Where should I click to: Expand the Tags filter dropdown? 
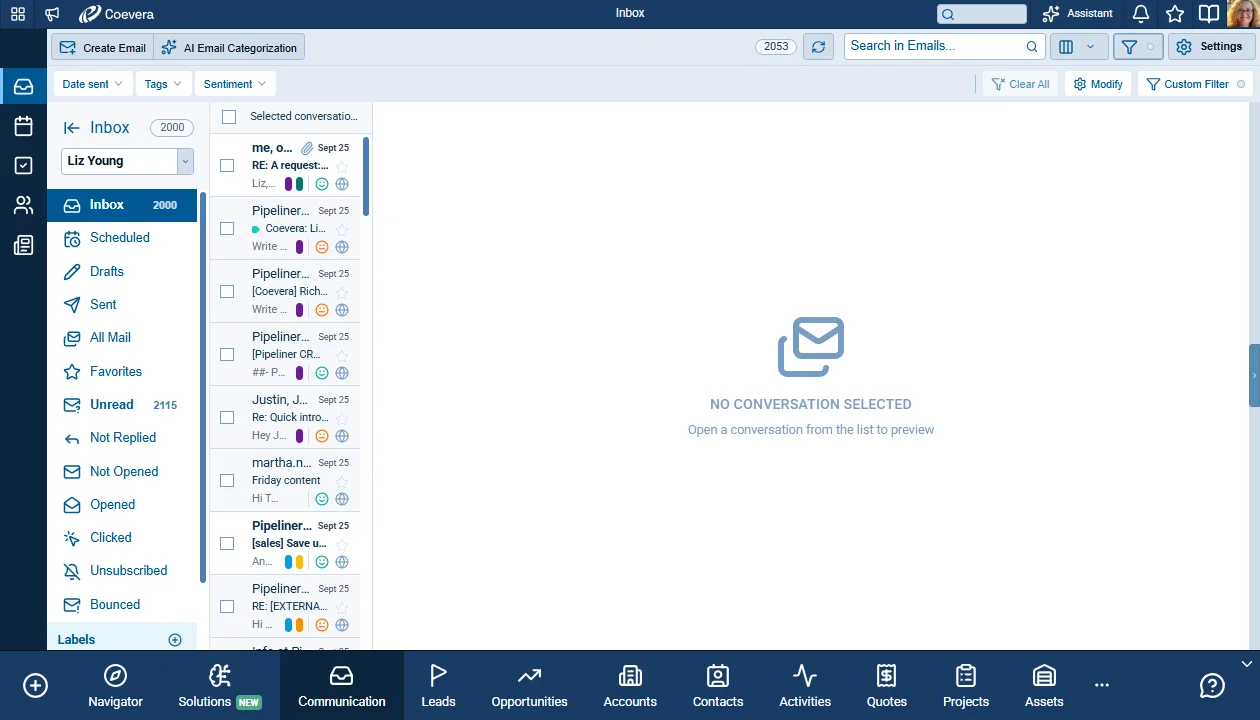point(163,84)
